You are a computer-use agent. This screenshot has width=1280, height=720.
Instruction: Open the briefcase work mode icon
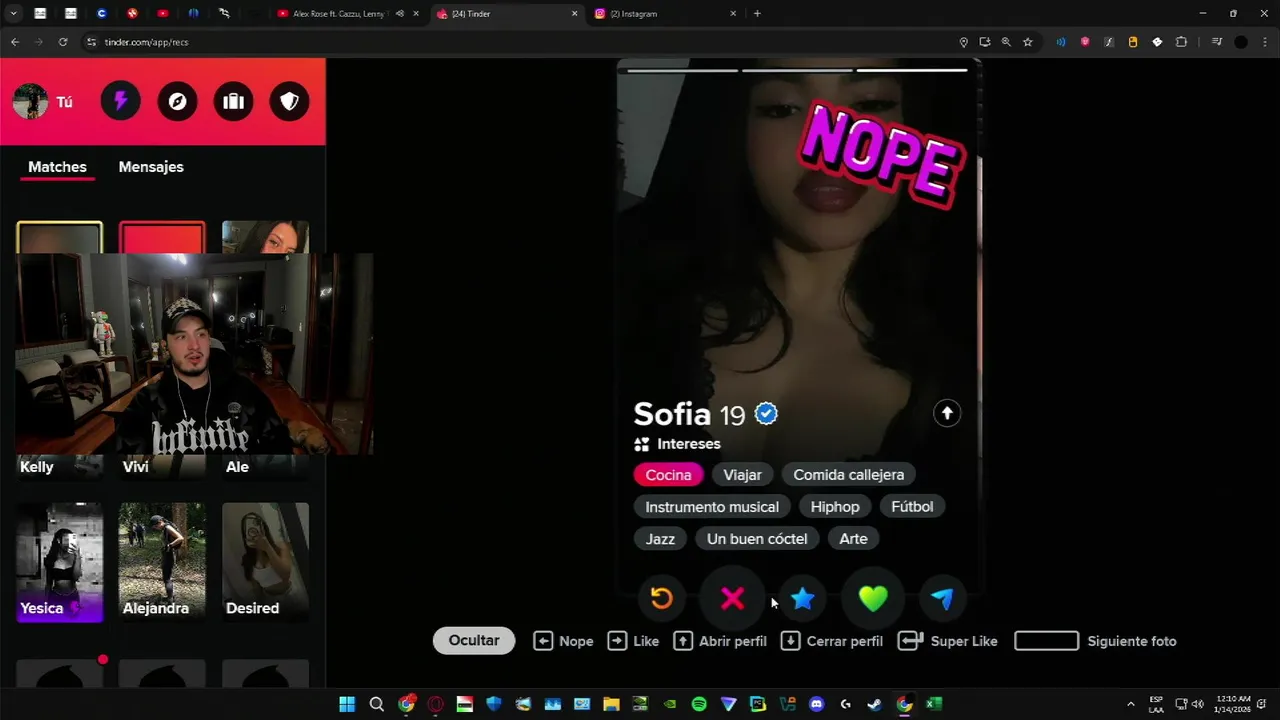[233, 101]
